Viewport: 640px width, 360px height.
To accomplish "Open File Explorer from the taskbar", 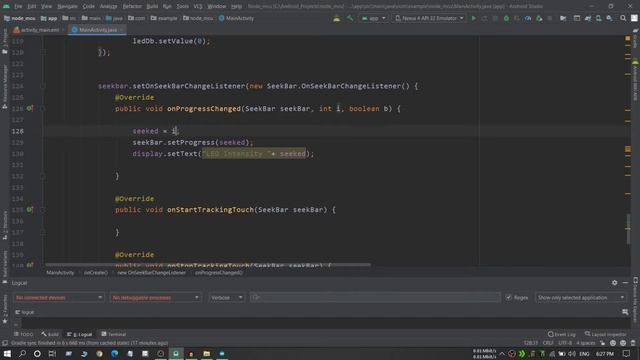I will click(207, 353).
